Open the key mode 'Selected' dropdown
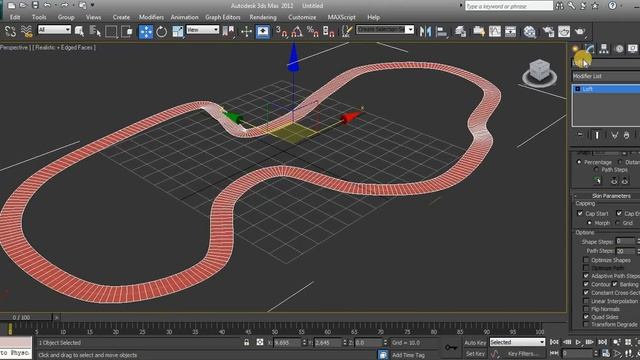 tap(517, 342)
